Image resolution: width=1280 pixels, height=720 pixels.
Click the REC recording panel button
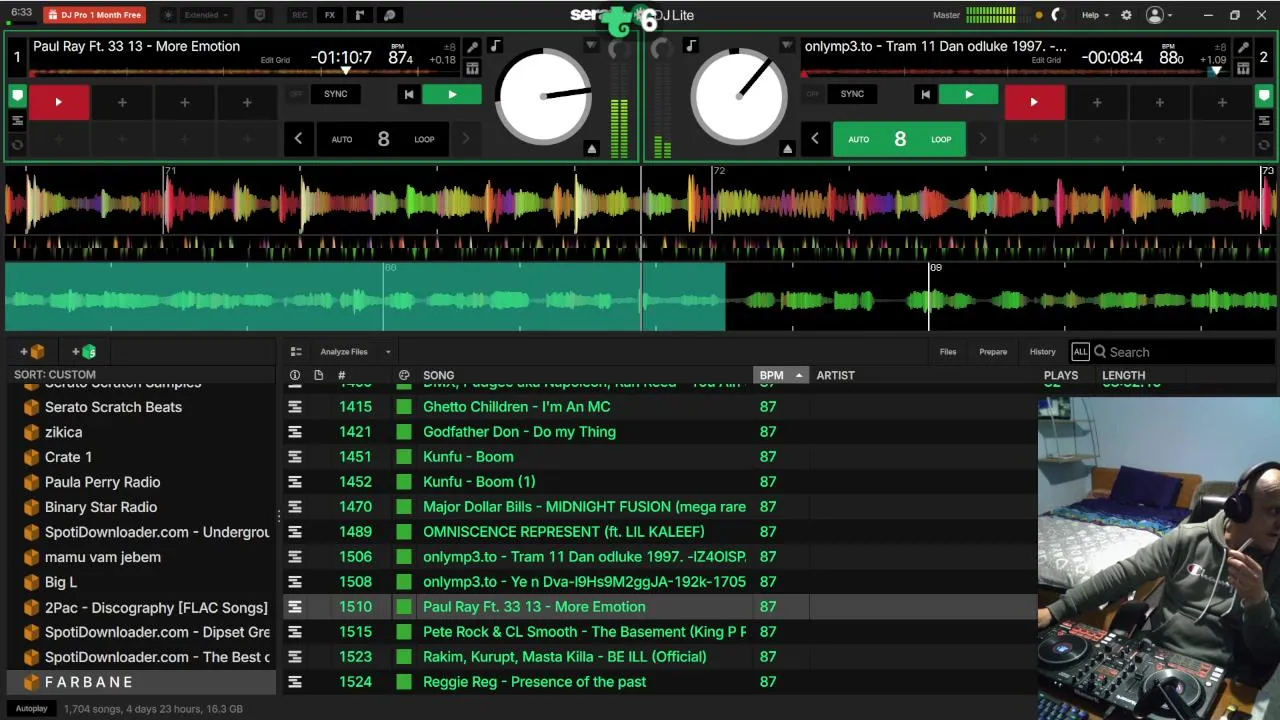(x=299, y=15)
